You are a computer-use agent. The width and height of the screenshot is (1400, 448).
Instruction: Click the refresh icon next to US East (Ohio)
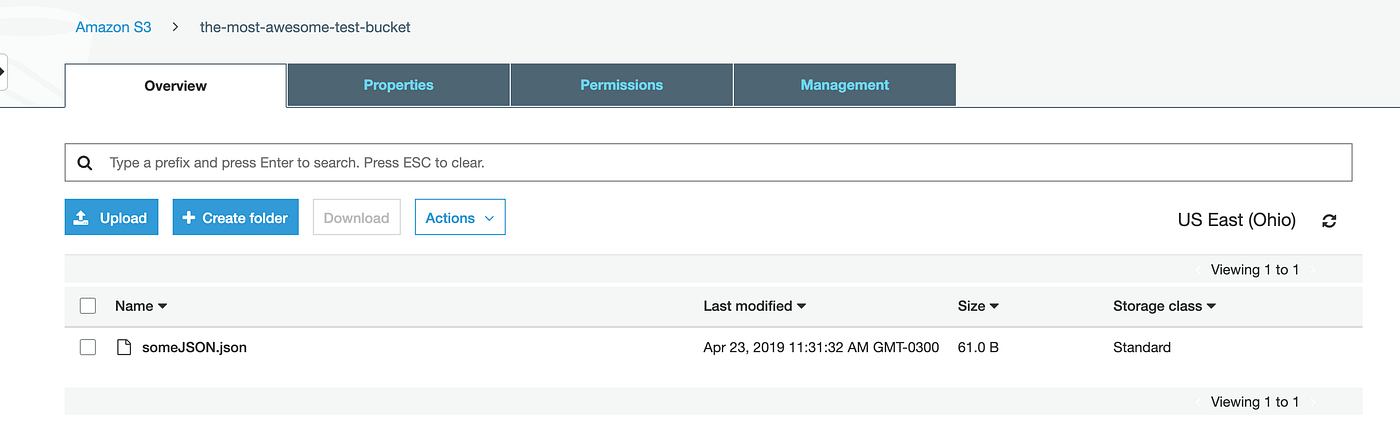click(1329, 220)
